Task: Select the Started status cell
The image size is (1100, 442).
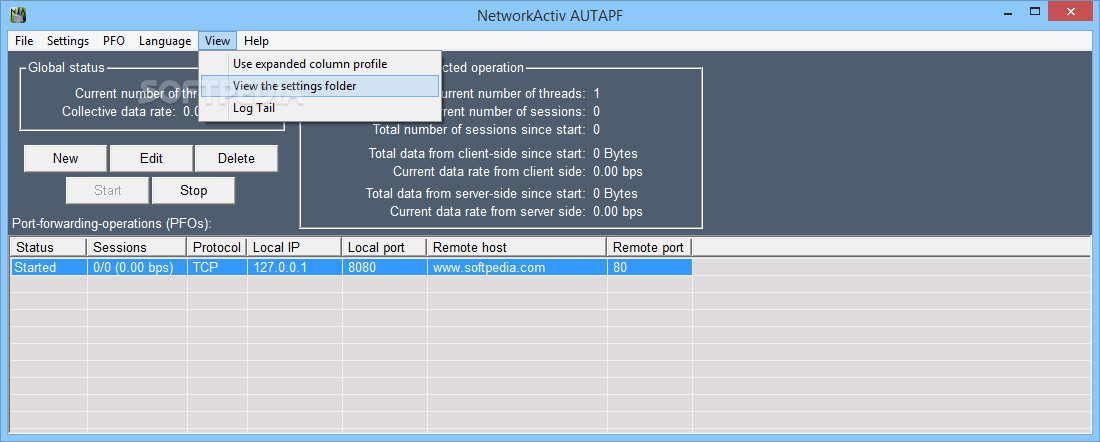Action: [x=48, y=267]
